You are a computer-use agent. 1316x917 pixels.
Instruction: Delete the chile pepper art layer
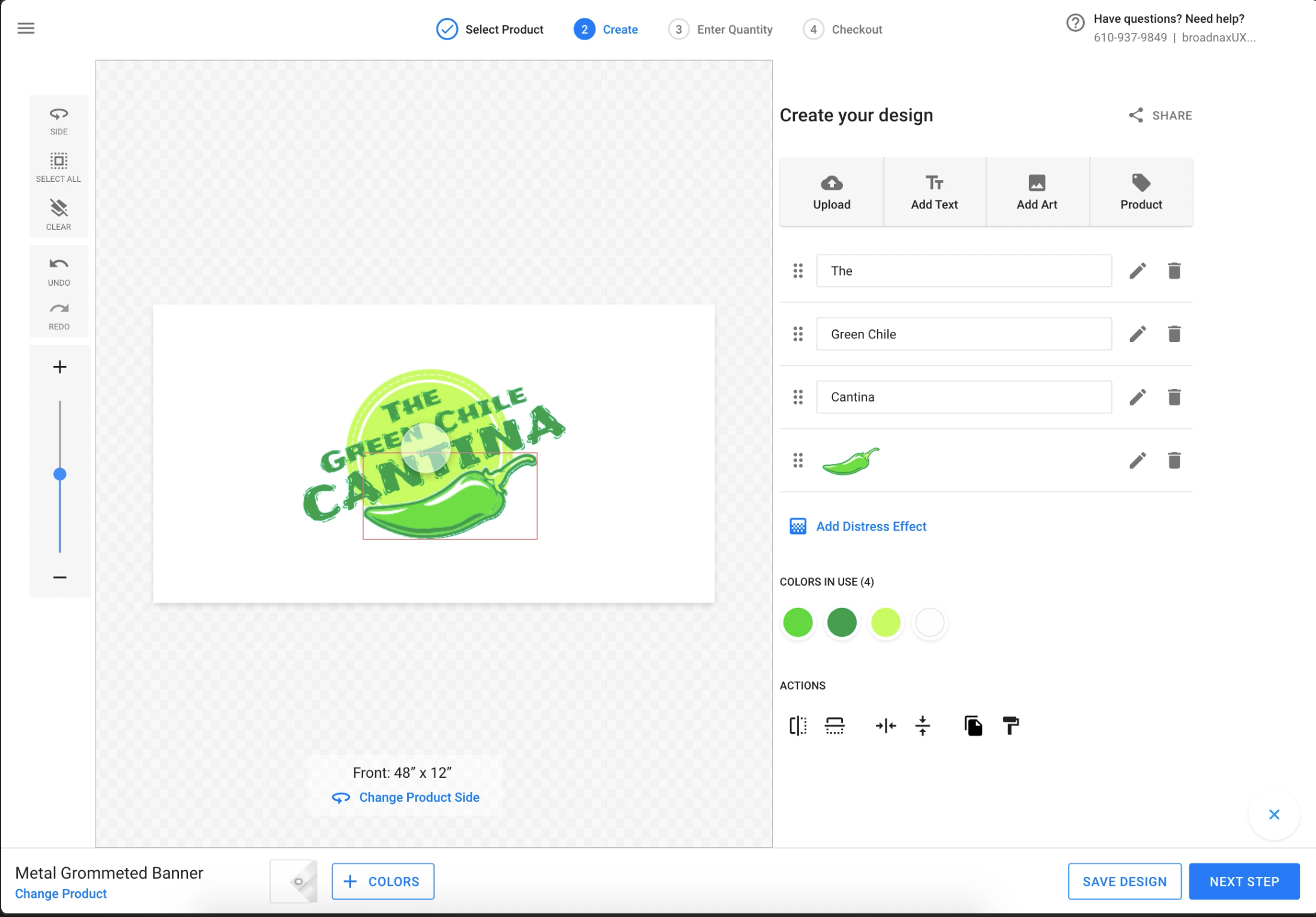pyautogui.click(x=1174, y=460)
